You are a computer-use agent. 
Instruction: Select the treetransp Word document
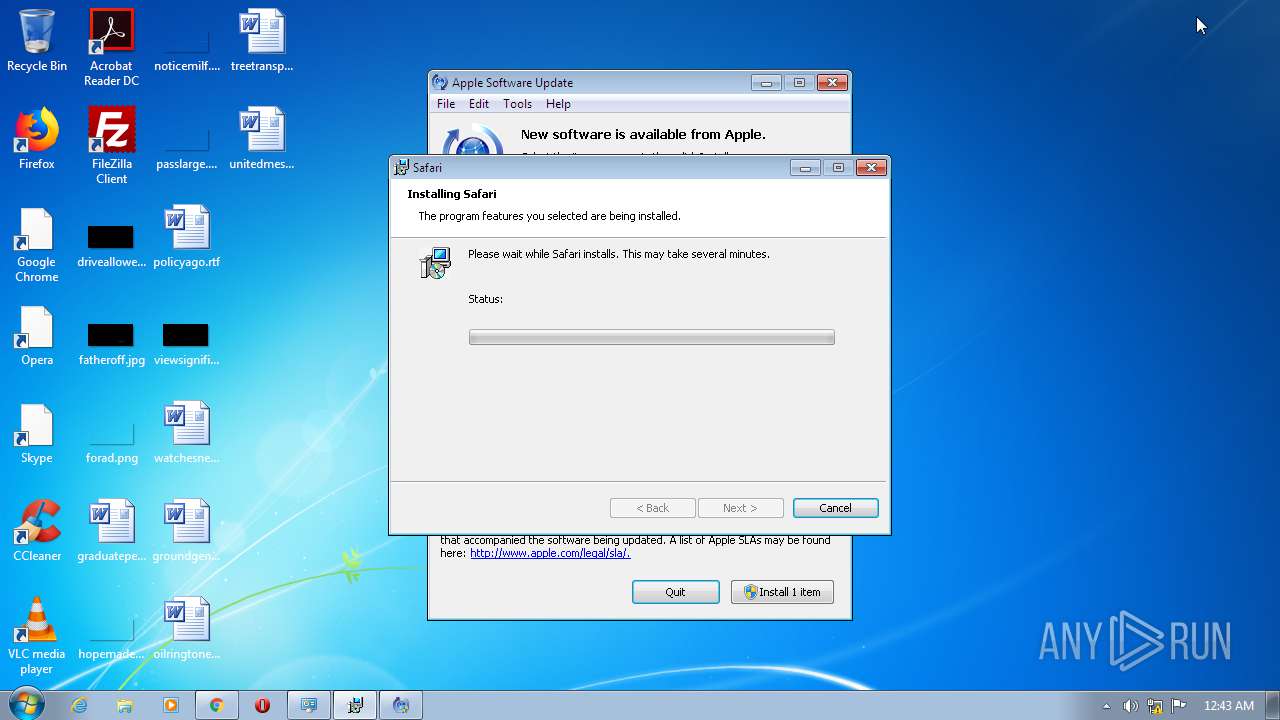point(262,41)
